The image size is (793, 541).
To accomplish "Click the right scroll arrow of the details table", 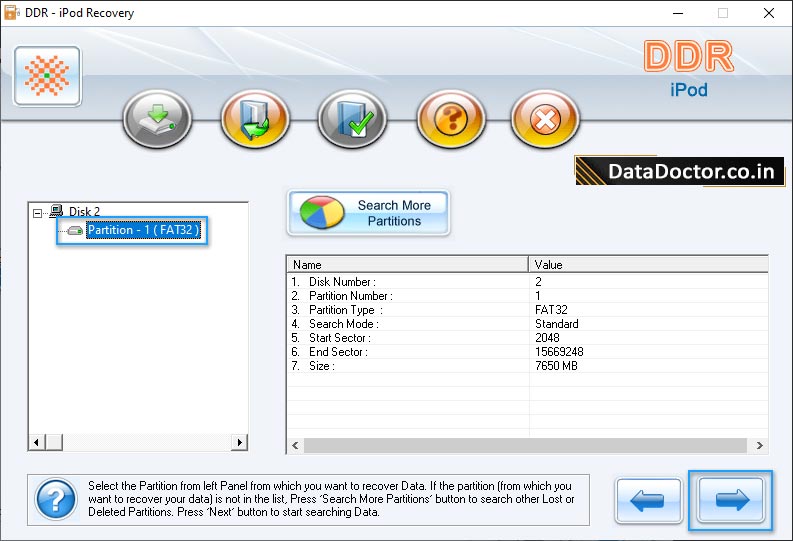I will [x=759, y=445].
